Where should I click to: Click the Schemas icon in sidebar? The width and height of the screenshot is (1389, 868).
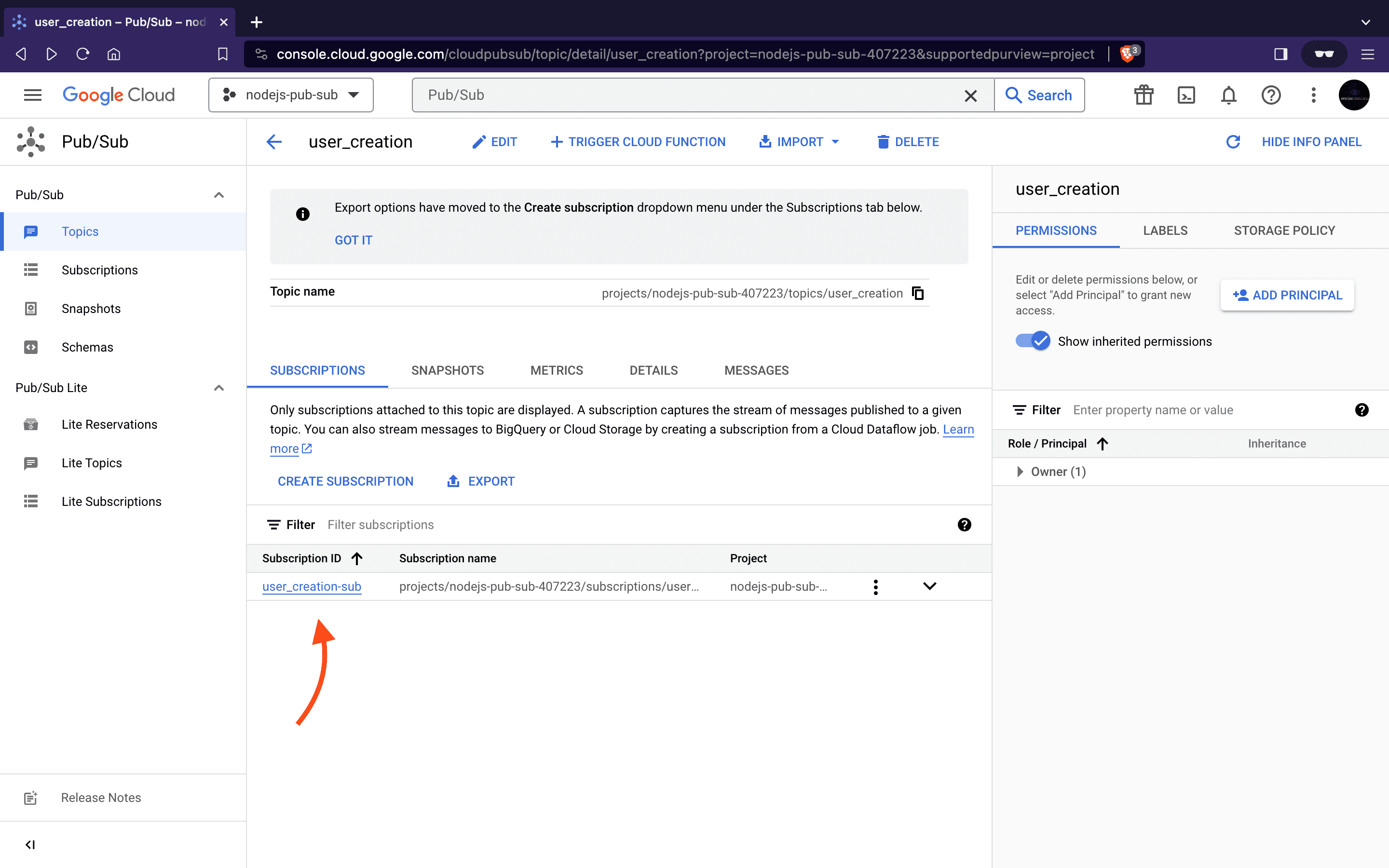pyautogui.click(x=30, y=346)
